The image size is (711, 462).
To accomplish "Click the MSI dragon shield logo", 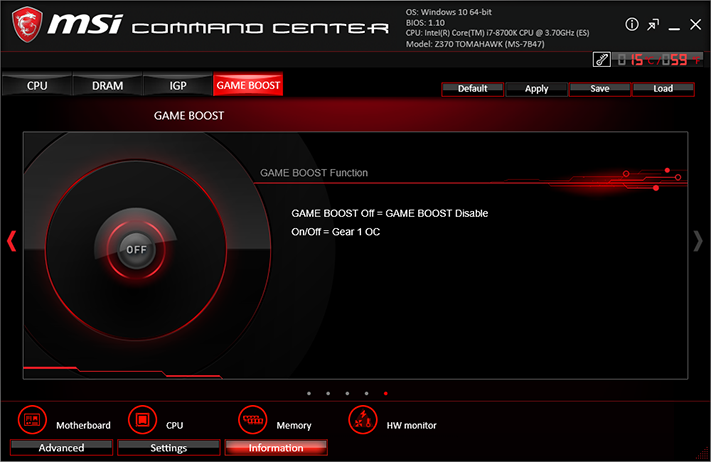I will pyautogui.click(x=27, y=24).
